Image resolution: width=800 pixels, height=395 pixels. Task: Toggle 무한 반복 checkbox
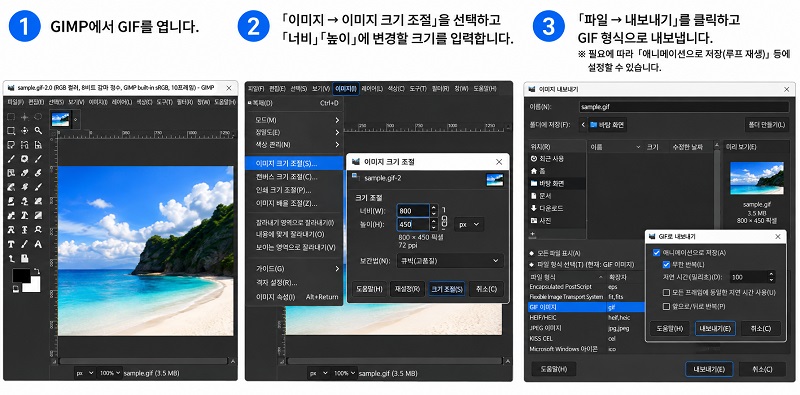point(666,264)
